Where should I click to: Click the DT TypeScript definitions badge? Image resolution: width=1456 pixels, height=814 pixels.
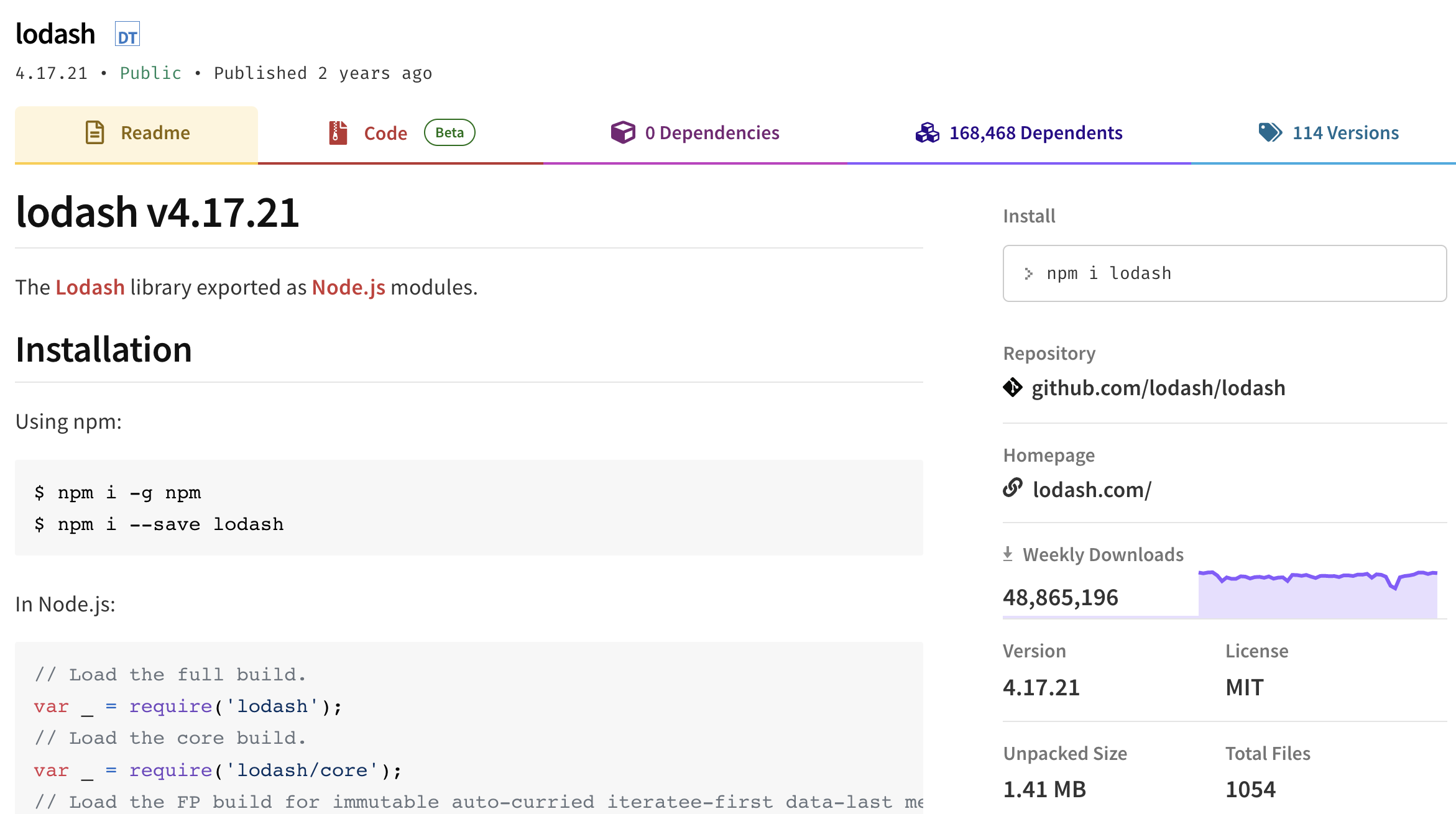pyautogui.click(x=127, y=35)
